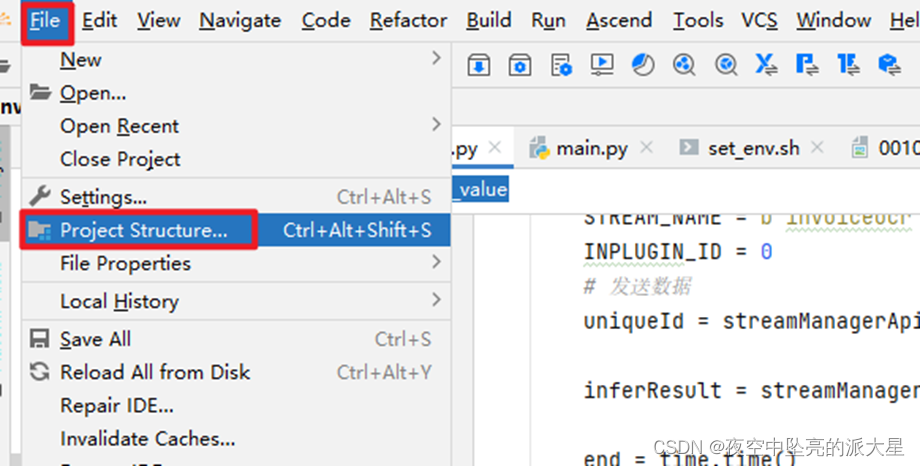Screen dimensions: 920x466
Task: Click the refresh icon beside Reload All from Disk
Action: click(x=40, y=372)
